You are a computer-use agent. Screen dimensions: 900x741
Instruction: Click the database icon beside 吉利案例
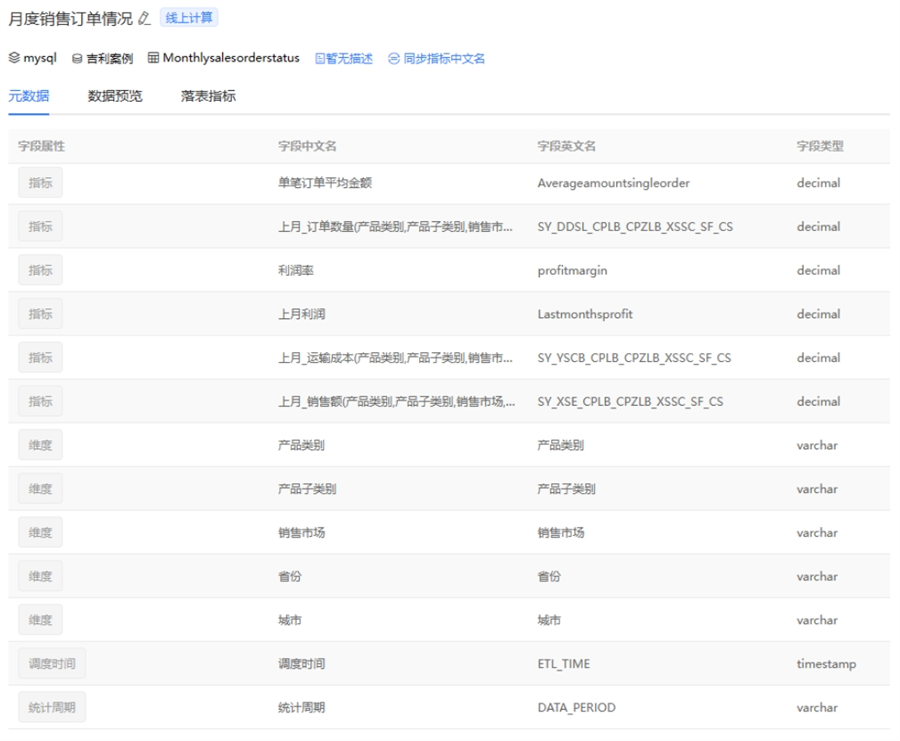74,57
